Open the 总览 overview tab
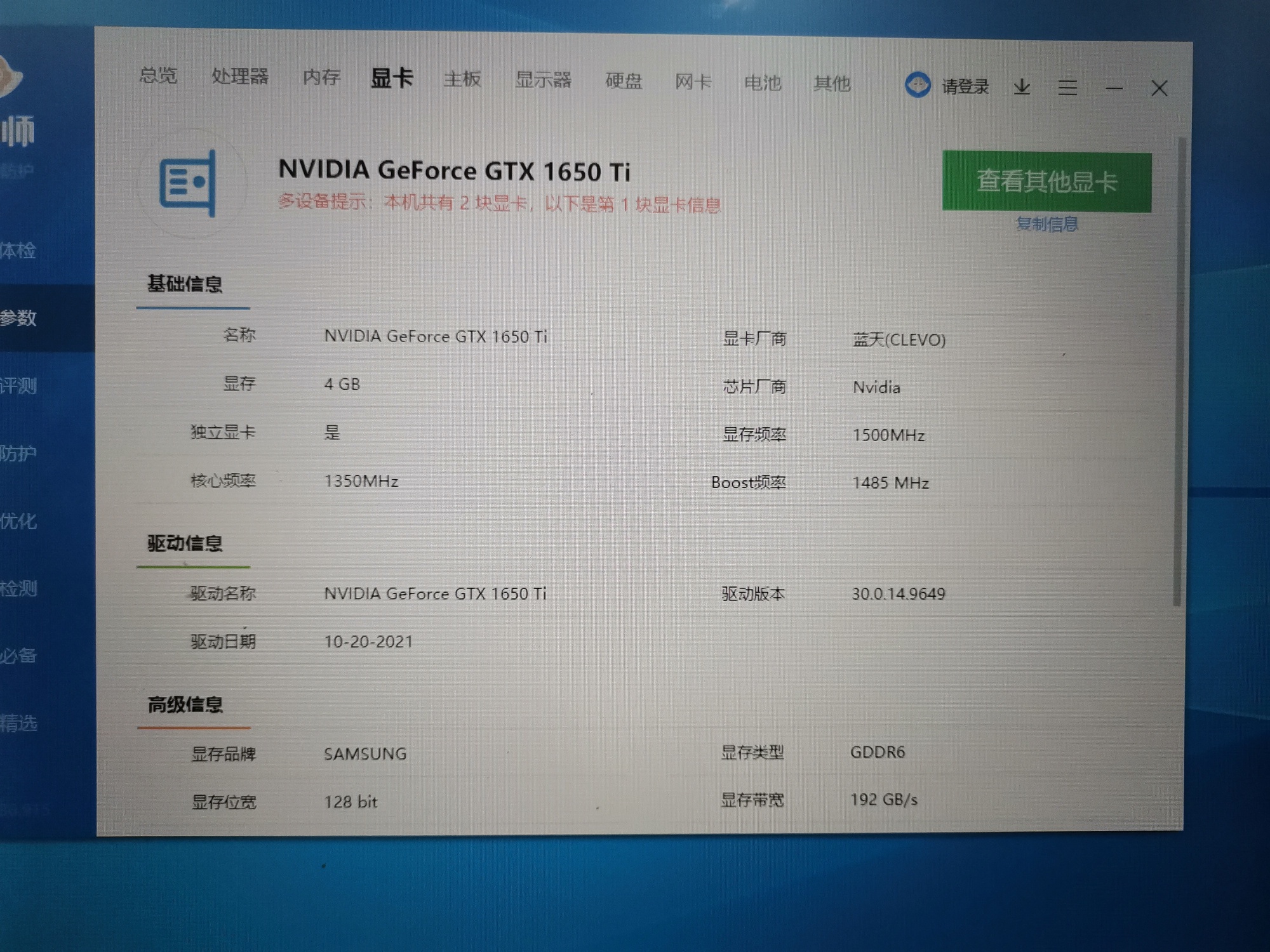This screenshot has width=1270, height=952. point(158,76)
